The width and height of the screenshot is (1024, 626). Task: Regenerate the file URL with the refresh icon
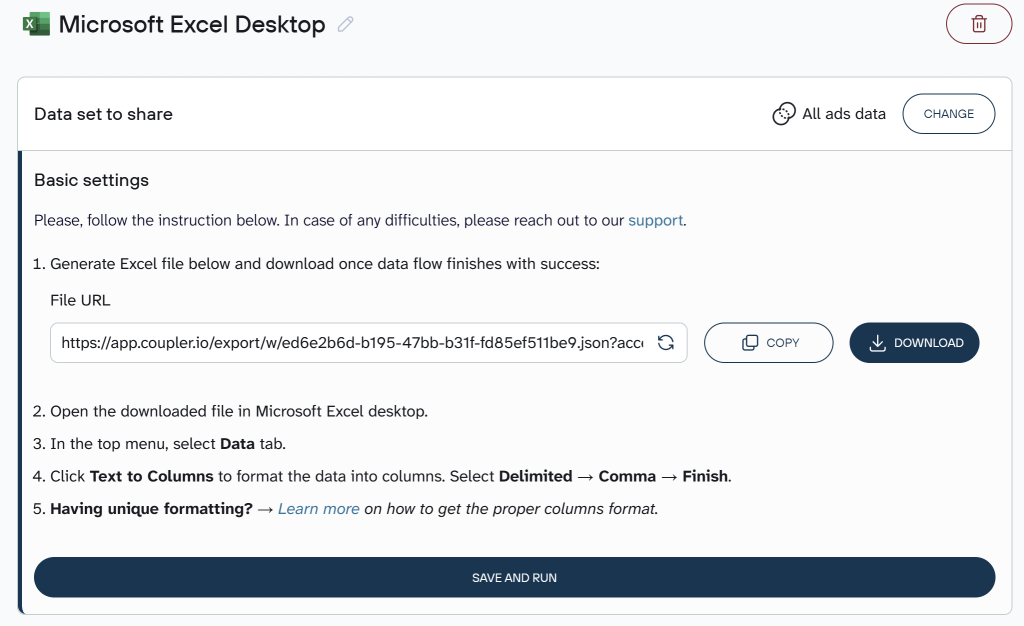pos(665,343)
